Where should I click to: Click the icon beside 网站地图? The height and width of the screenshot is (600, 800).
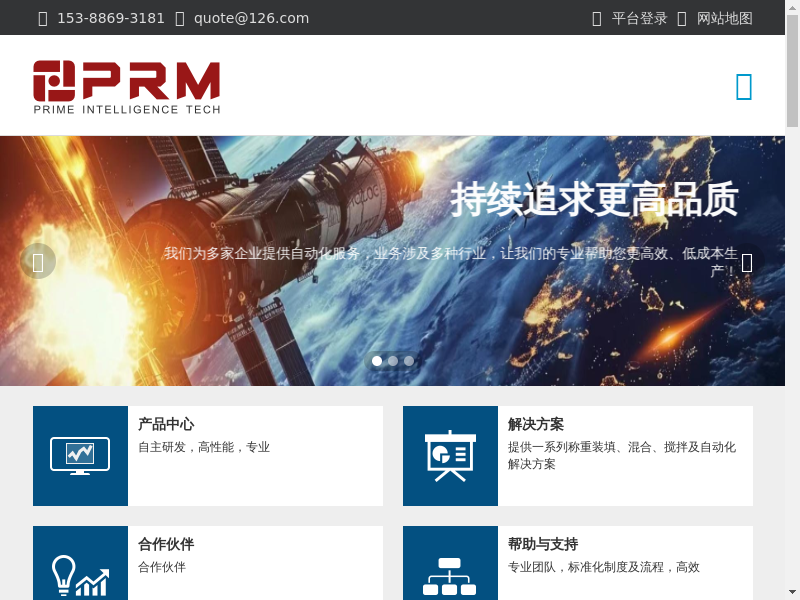click(x=682, y=19)
